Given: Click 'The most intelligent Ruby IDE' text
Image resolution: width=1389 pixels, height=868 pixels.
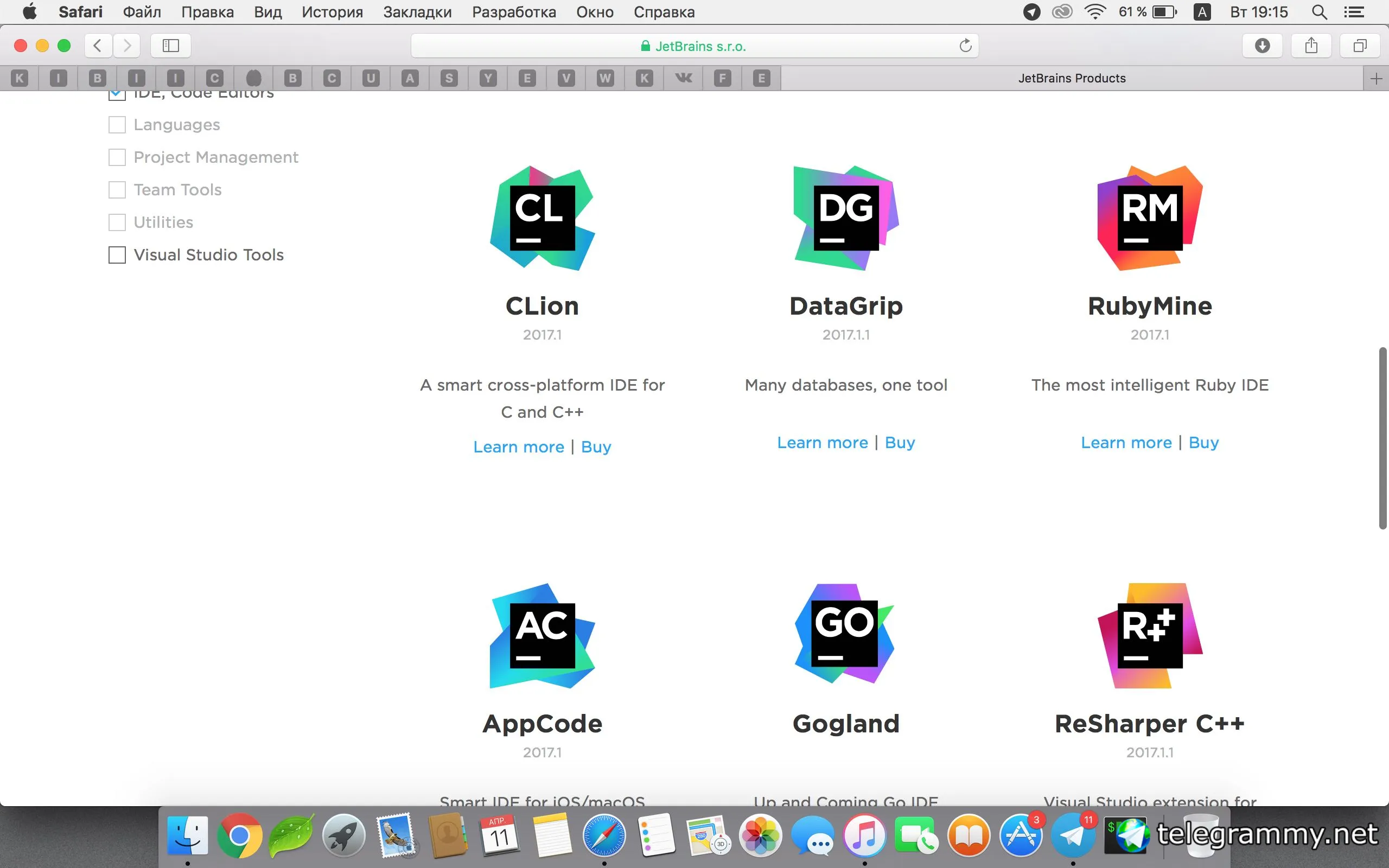Looking at the screenshot, I should click(1150, 385).
